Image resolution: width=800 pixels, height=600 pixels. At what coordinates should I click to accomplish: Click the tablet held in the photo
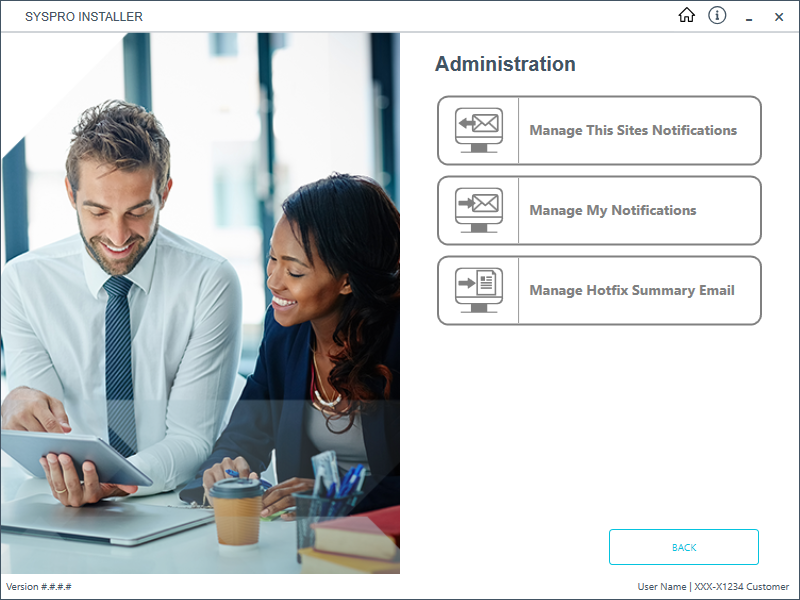(76, 457)
